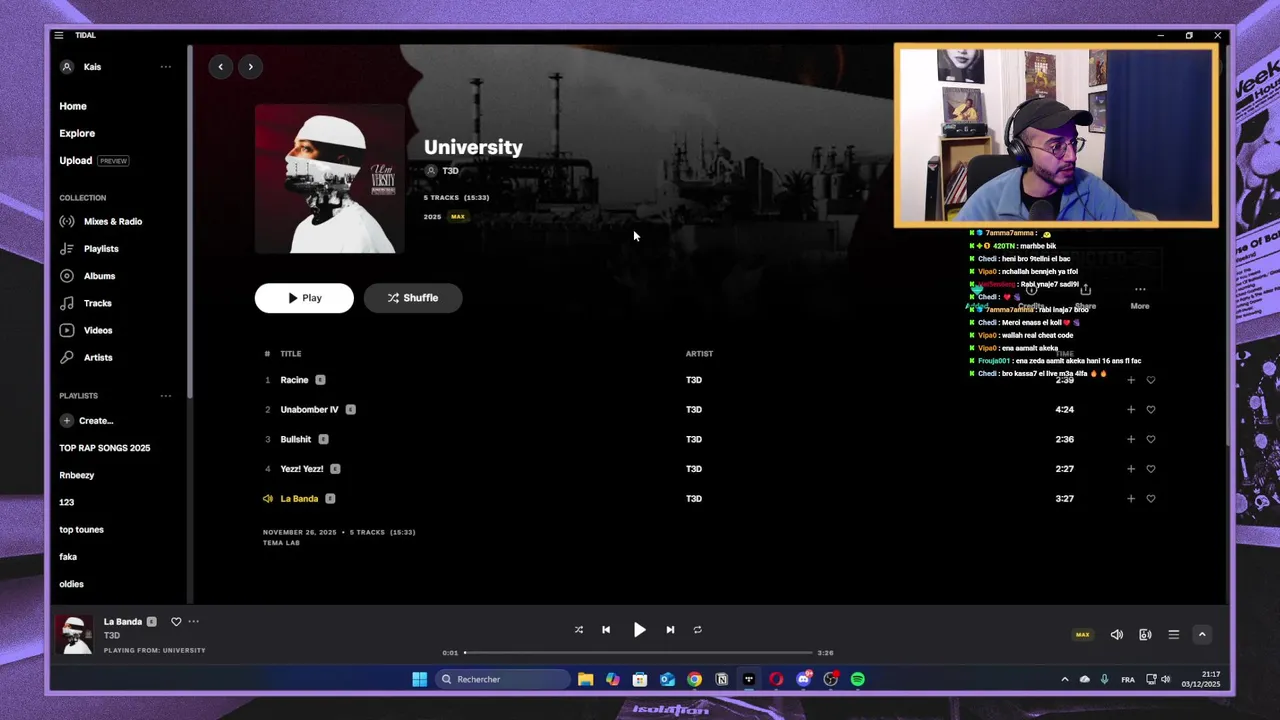Open the Explore page
1280x720 pixels.
click(x=77, y=133)
